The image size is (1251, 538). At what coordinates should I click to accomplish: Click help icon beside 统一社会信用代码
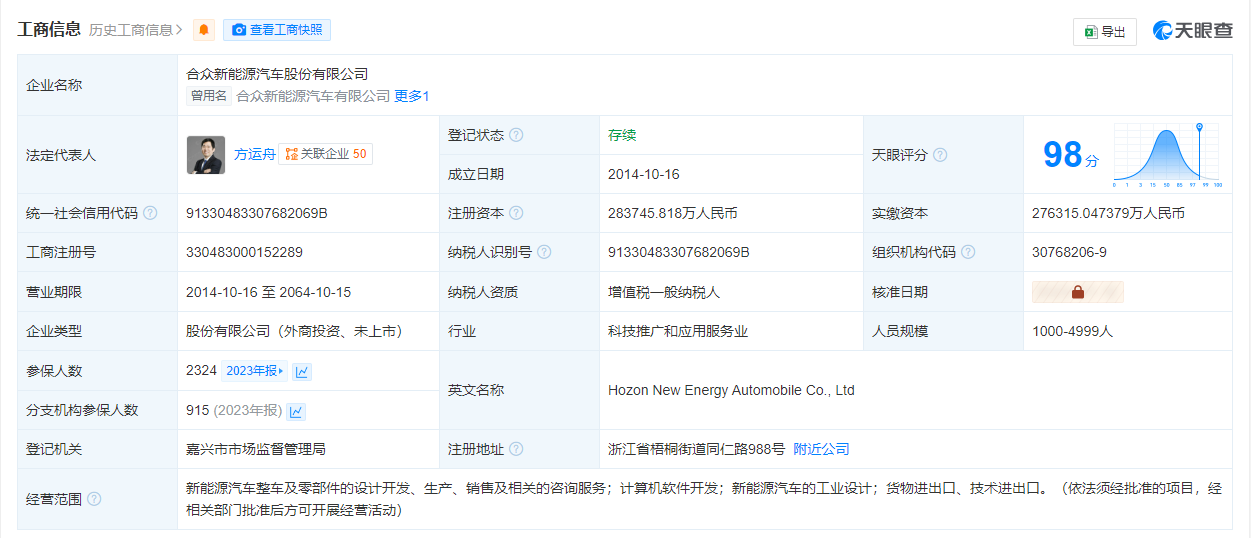150,213
